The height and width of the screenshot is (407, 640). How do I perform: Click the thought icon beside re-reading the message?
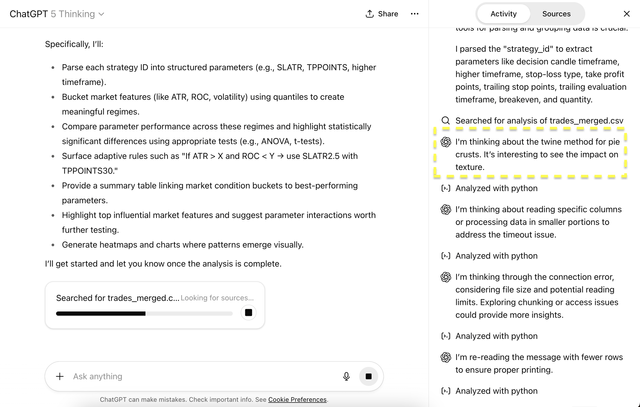tap(446, 357)
